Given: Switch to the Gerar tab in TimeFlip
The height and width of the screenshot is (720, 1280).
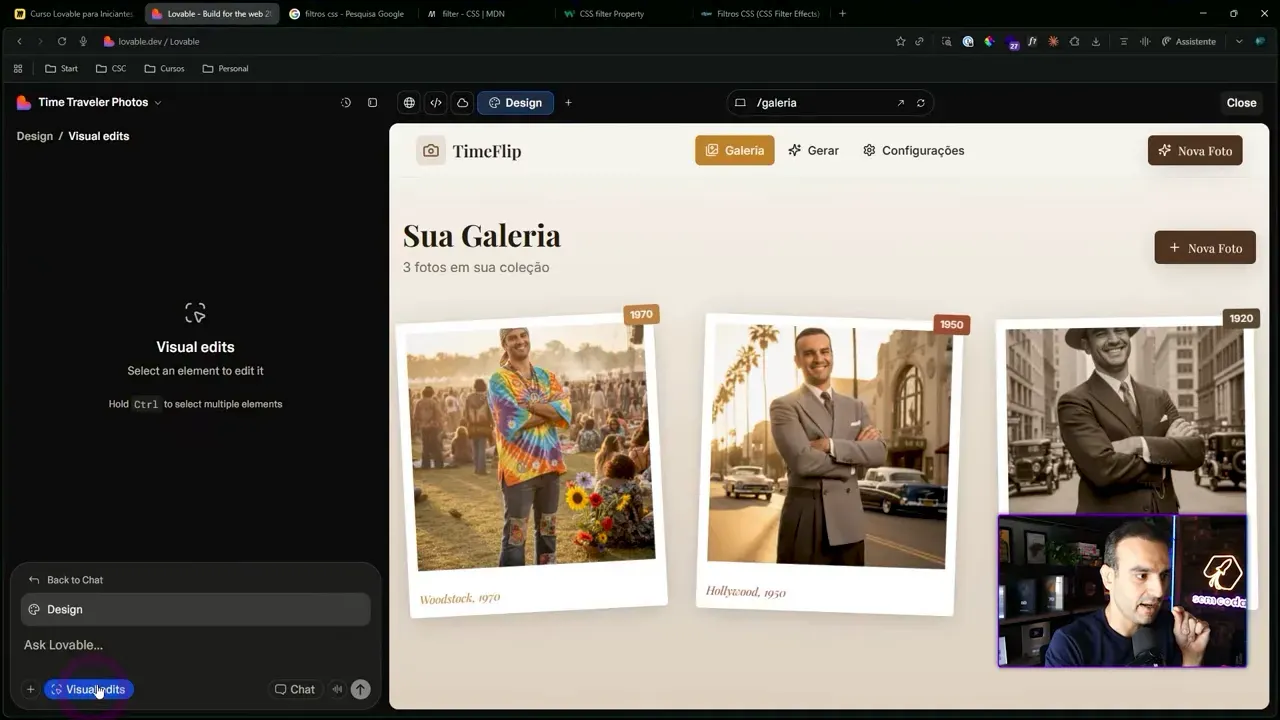Looking at the screenshot, I should pyautogui.click(x=813, y=150).
